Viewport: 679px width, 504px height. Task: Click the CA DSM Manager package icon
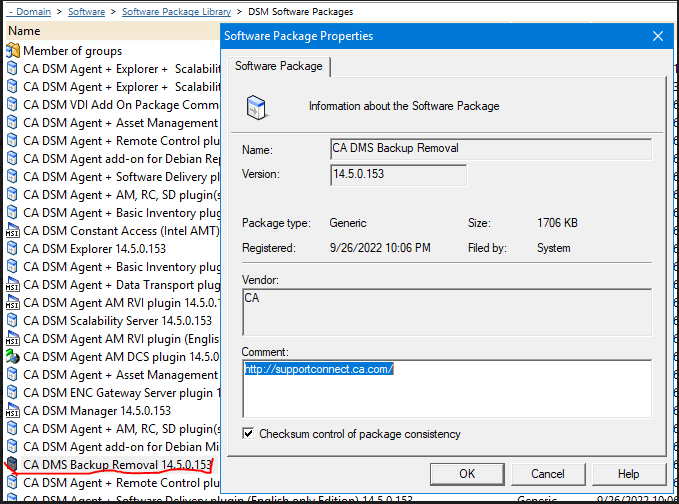click(x=12, y=411)
